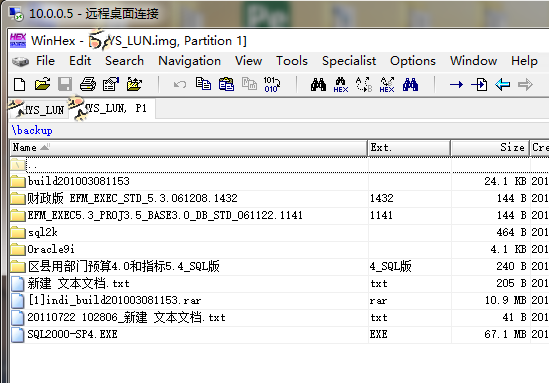Click the Write clipboard toolbar icon
This screenshot has width=549, height=383.
coord(226,84)
